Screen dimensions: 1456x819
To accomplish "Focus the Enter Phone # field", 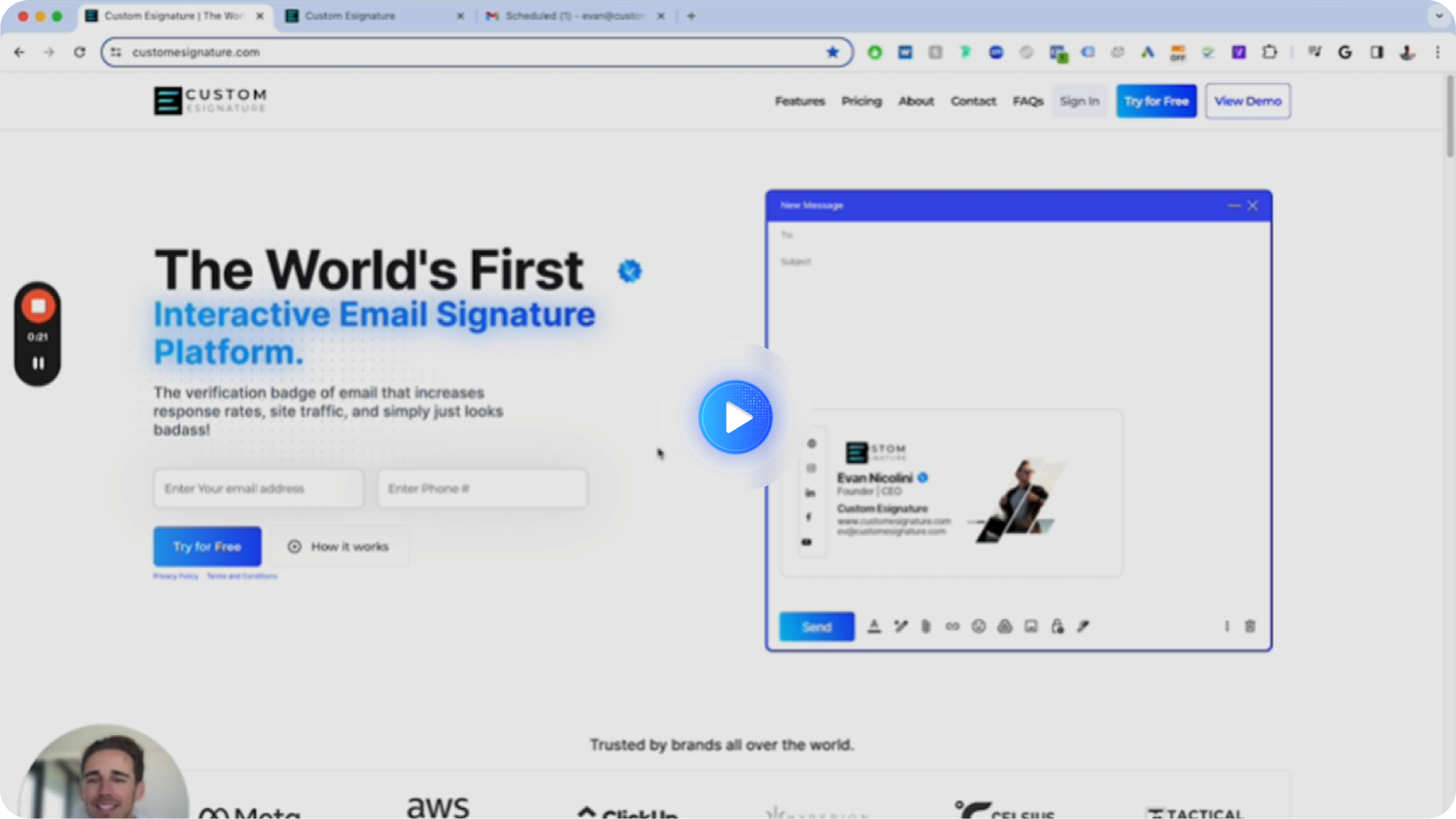I will [482, 488].
